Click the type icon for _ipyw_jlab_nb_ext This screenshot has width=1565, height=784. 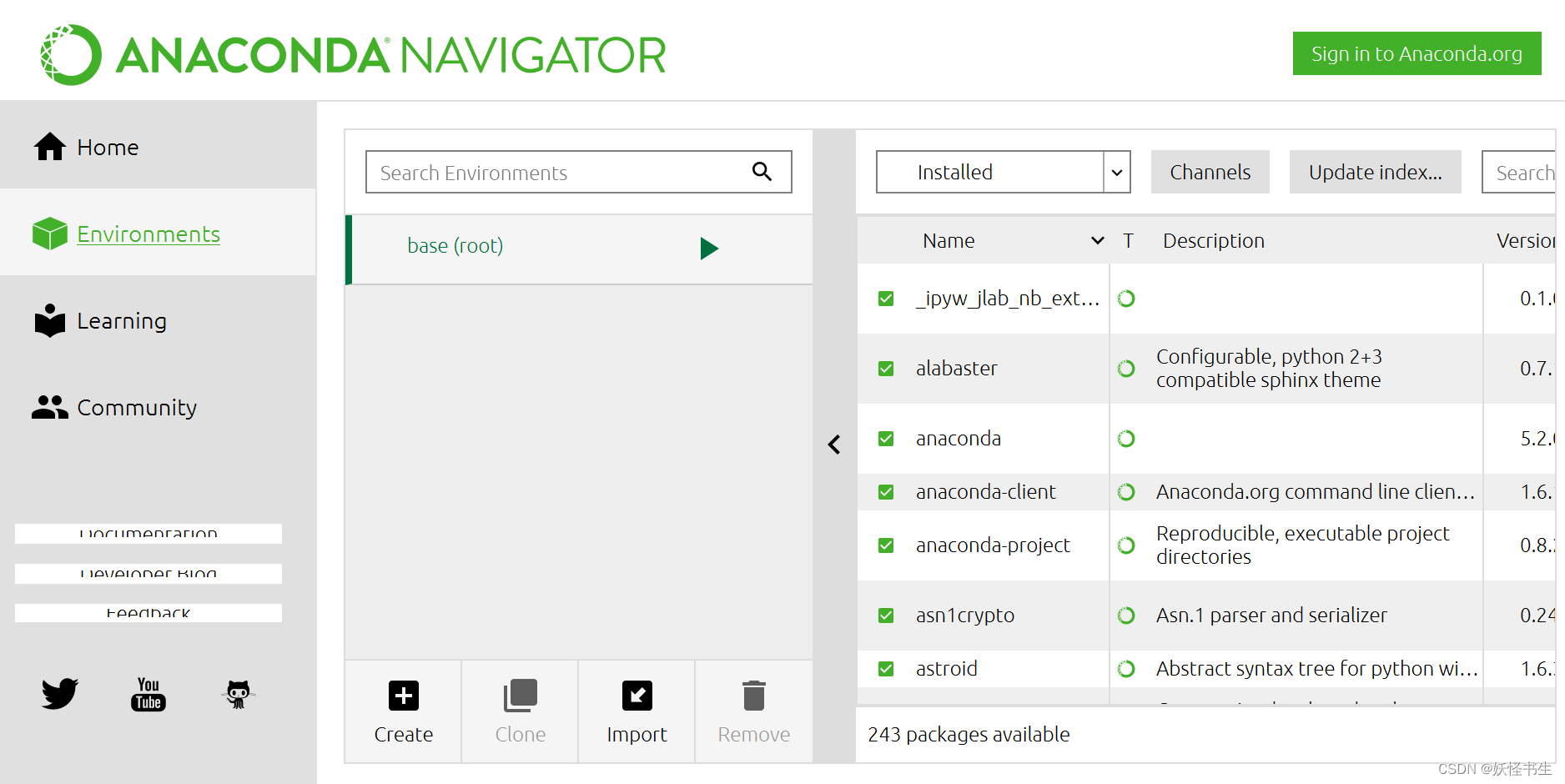click(1126, 299)
